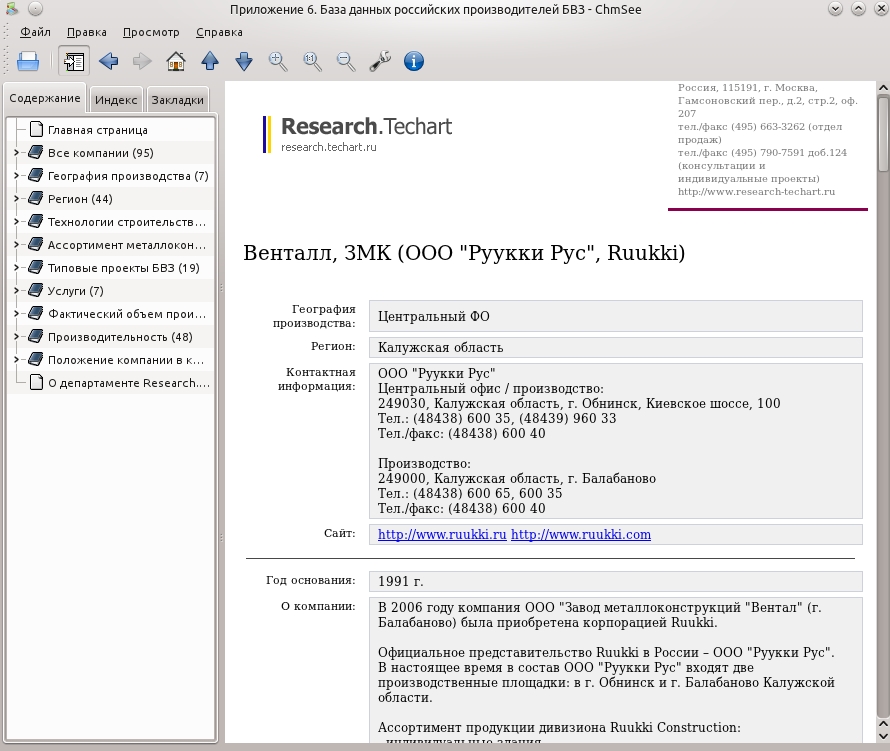Click the previous page up-arrow icon
Viewport: 890px width, 751px height.
210,61
